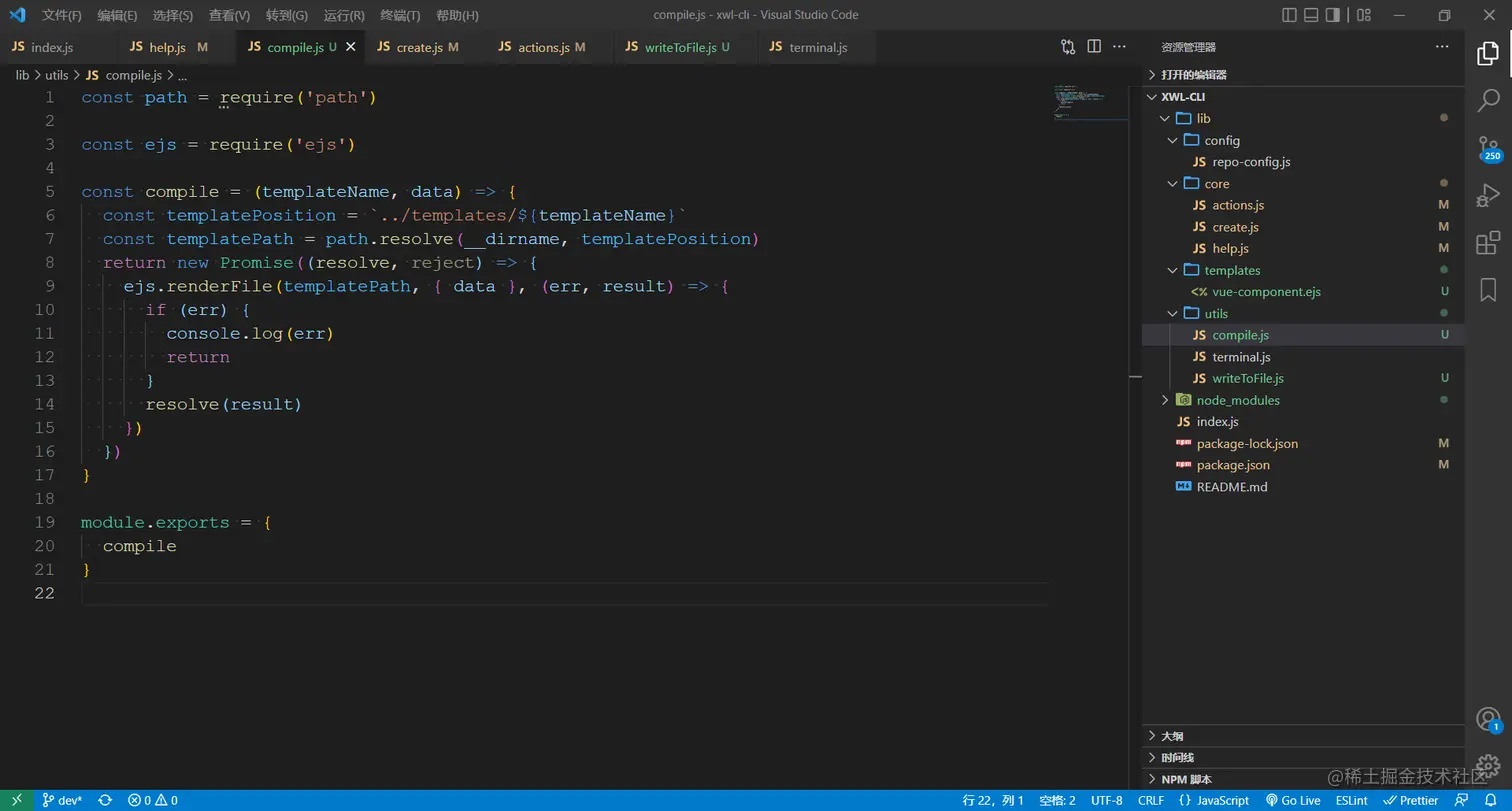Open package-lock.json in explorer tree
The image size is (1512, 811).
tap(1303, 443)
